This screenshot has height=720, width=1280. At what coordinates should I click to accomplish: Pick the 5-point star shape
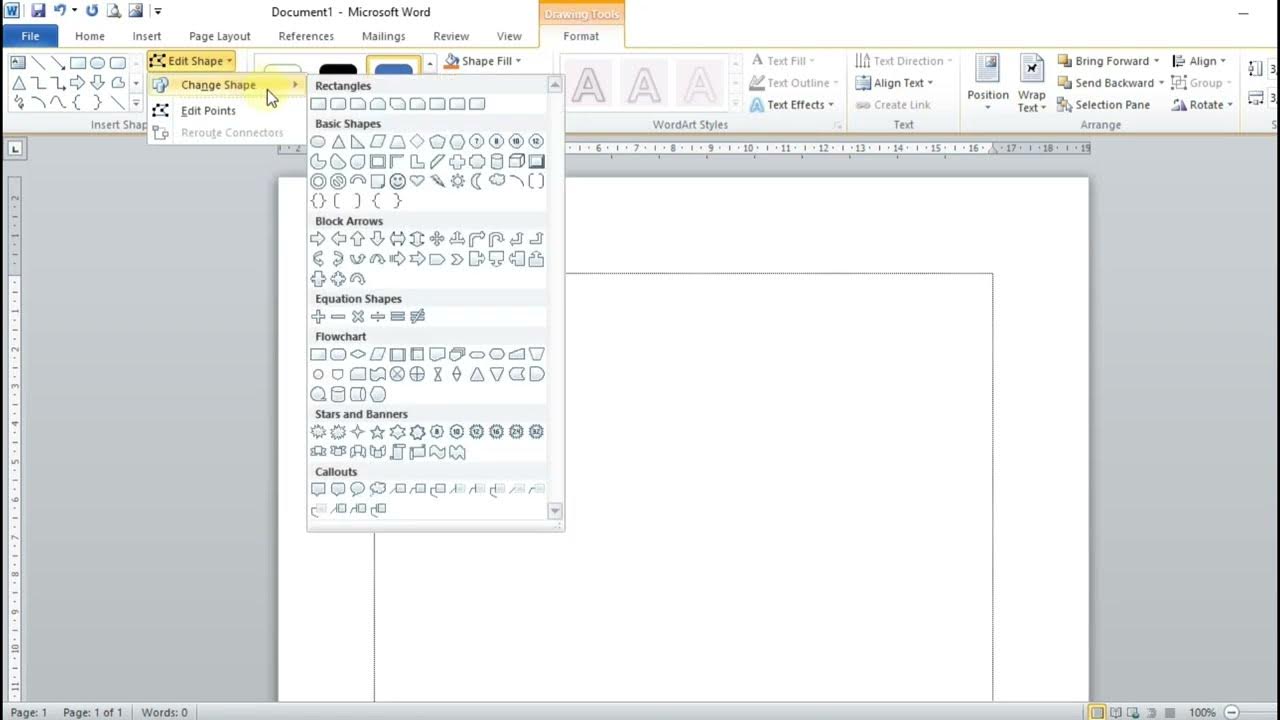click(378, 432)
